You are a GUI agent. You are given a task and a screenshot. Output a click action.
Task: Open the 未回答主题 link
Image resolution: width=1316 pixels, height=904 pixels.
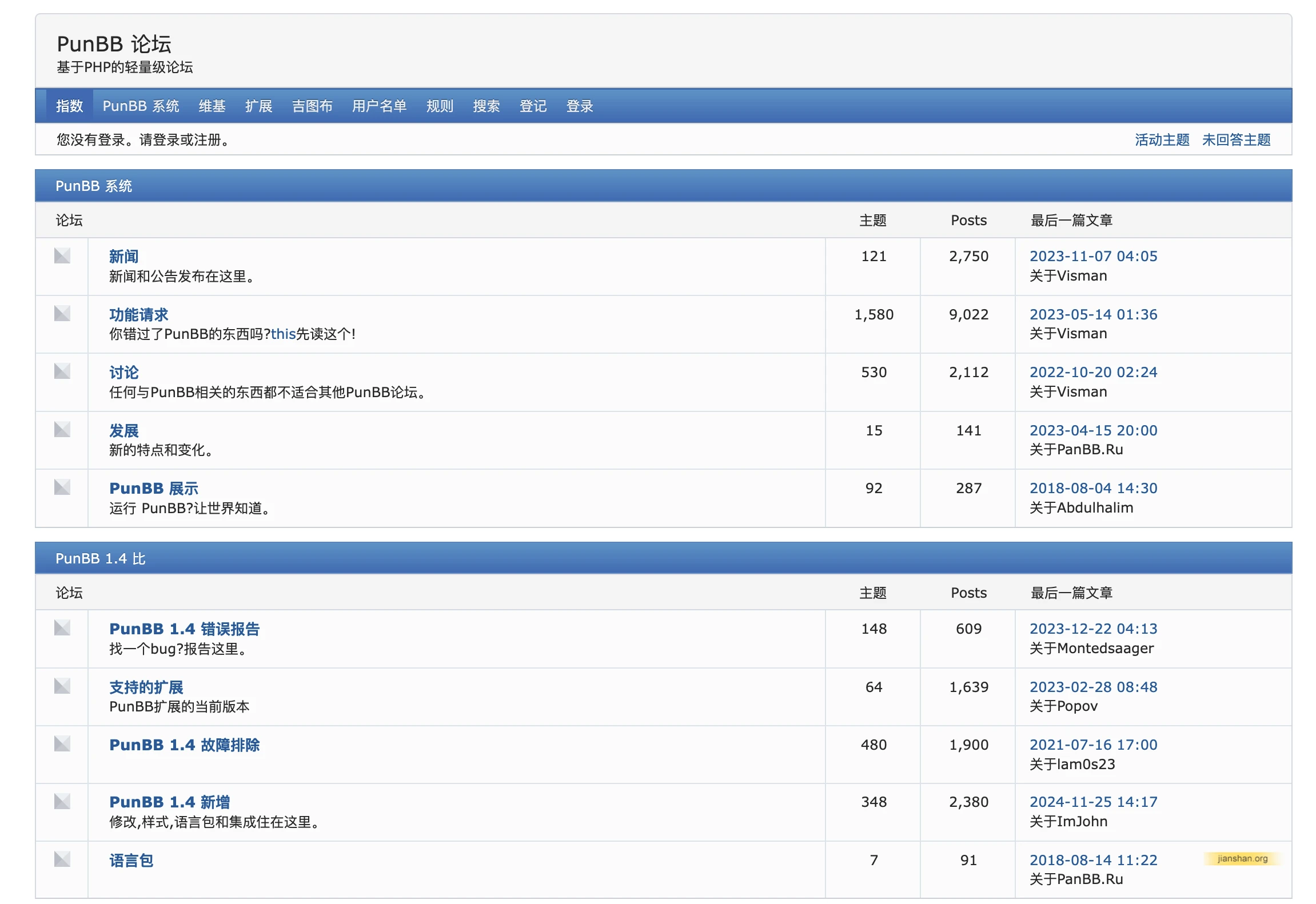[1236, 140]
